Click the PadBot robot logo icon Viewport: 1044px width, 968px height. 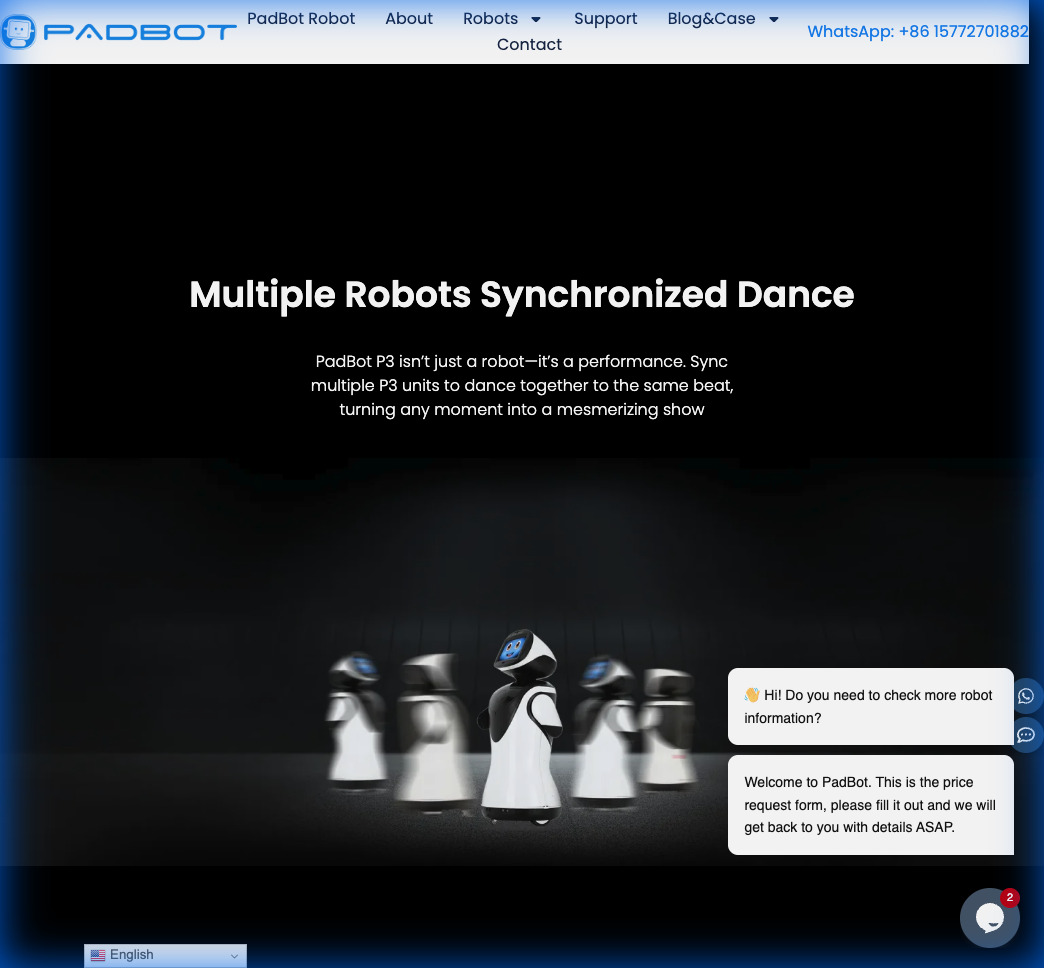tap(18, 31)
